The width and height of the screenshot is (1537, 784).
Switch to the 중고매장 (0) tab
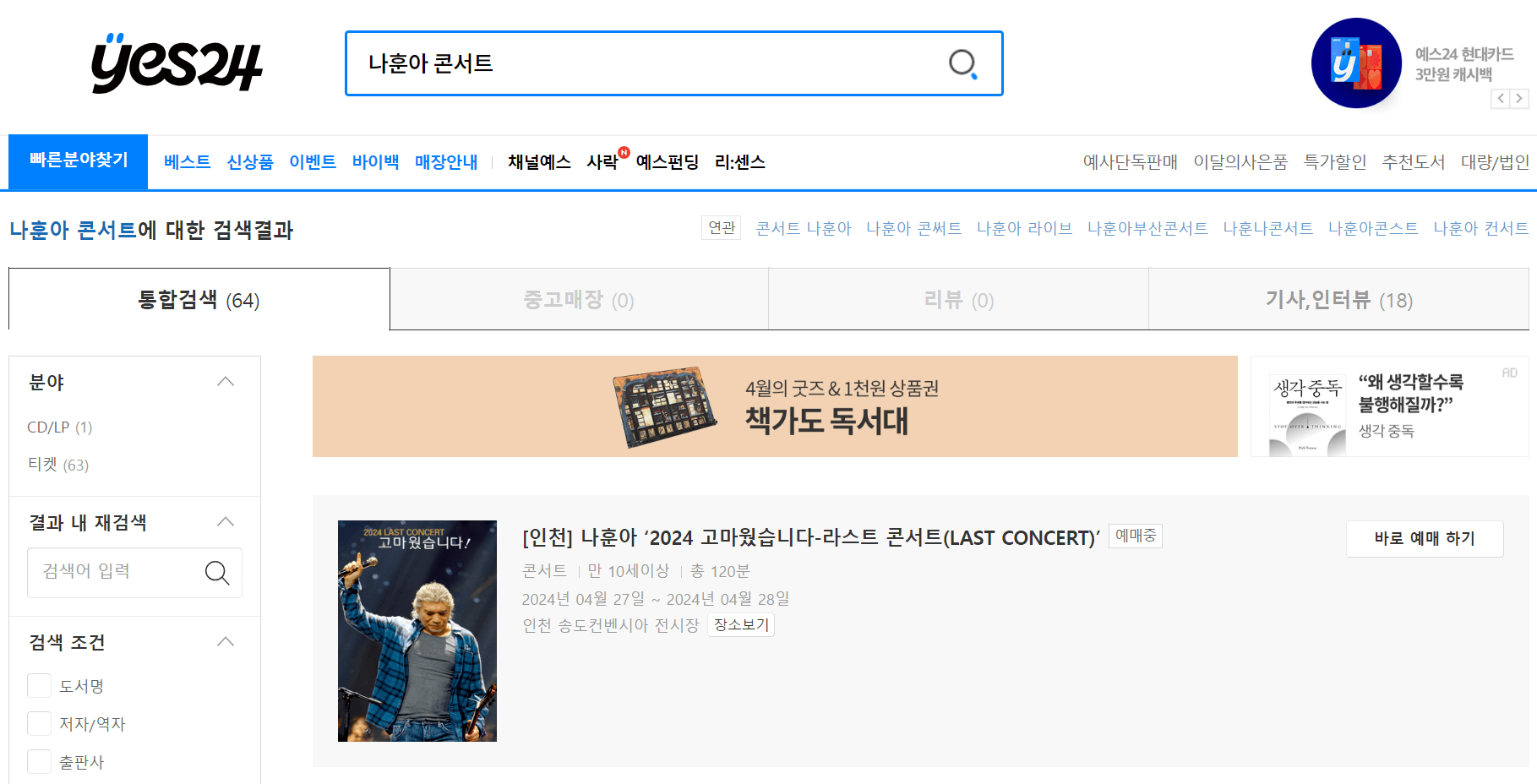(579, 299)
